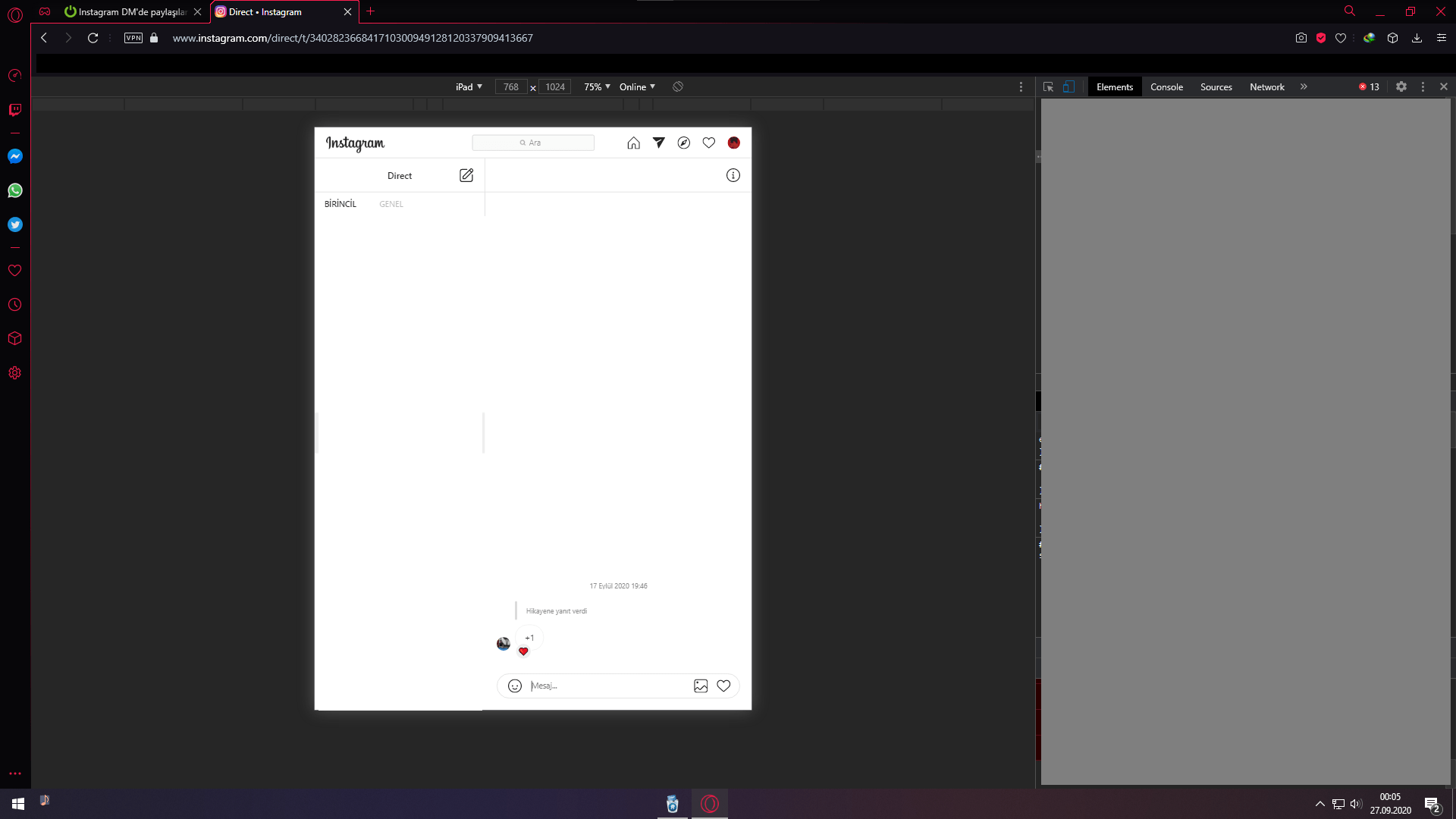Change network status via the Online dropdown
Screen dimensions: 1456x819
[636, 86]
